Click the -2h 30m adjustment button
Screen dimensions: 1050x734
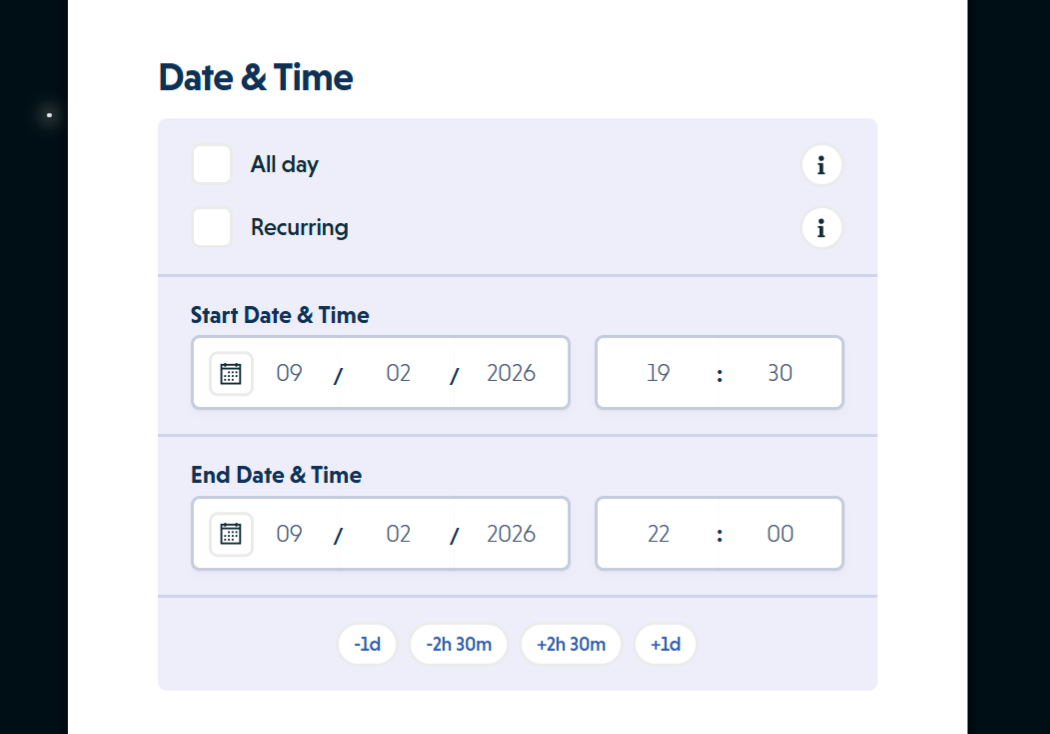tap(458, 644)
